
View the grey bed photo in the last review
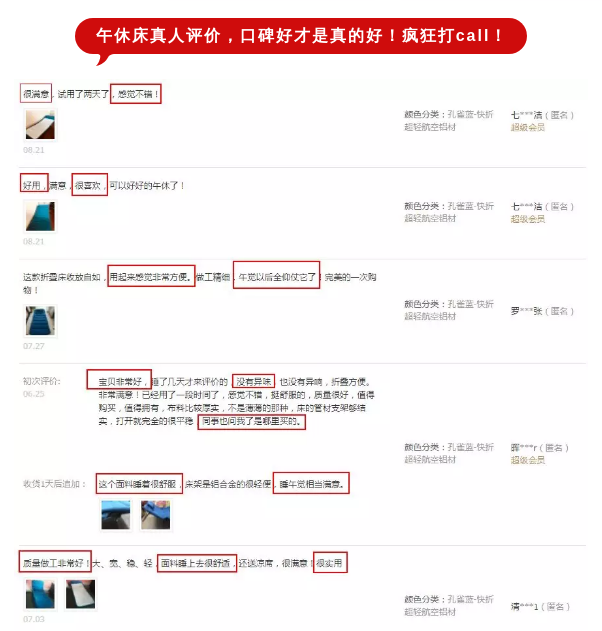80,594
